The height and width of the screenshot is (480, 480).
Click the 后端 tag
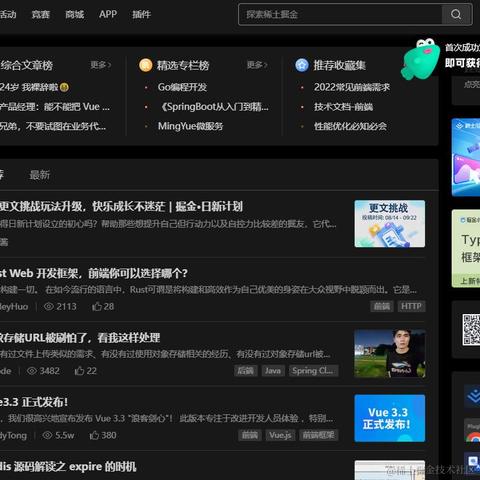245,371
